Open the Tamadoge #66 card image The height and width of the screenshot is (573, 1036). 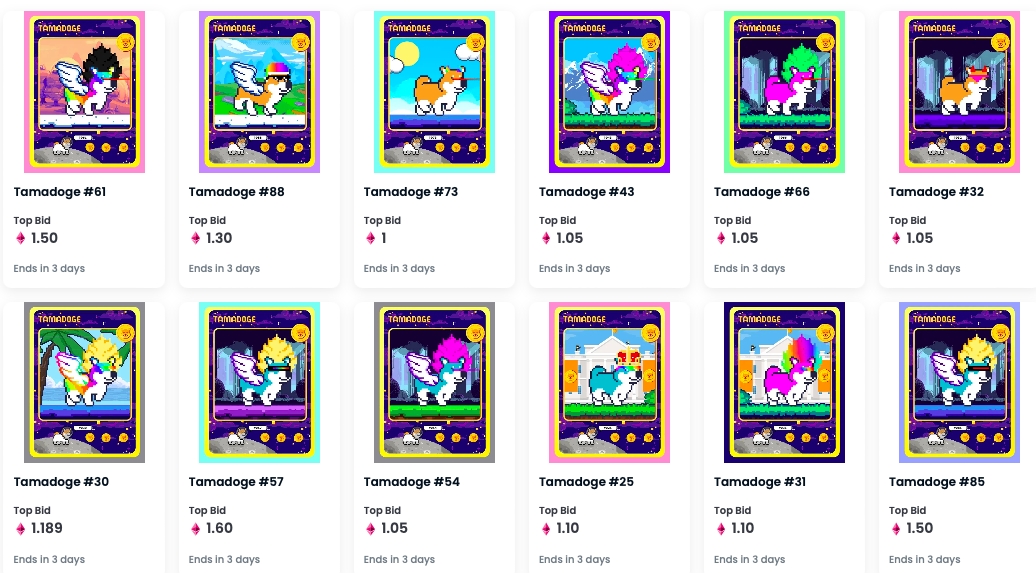point(784,92)
